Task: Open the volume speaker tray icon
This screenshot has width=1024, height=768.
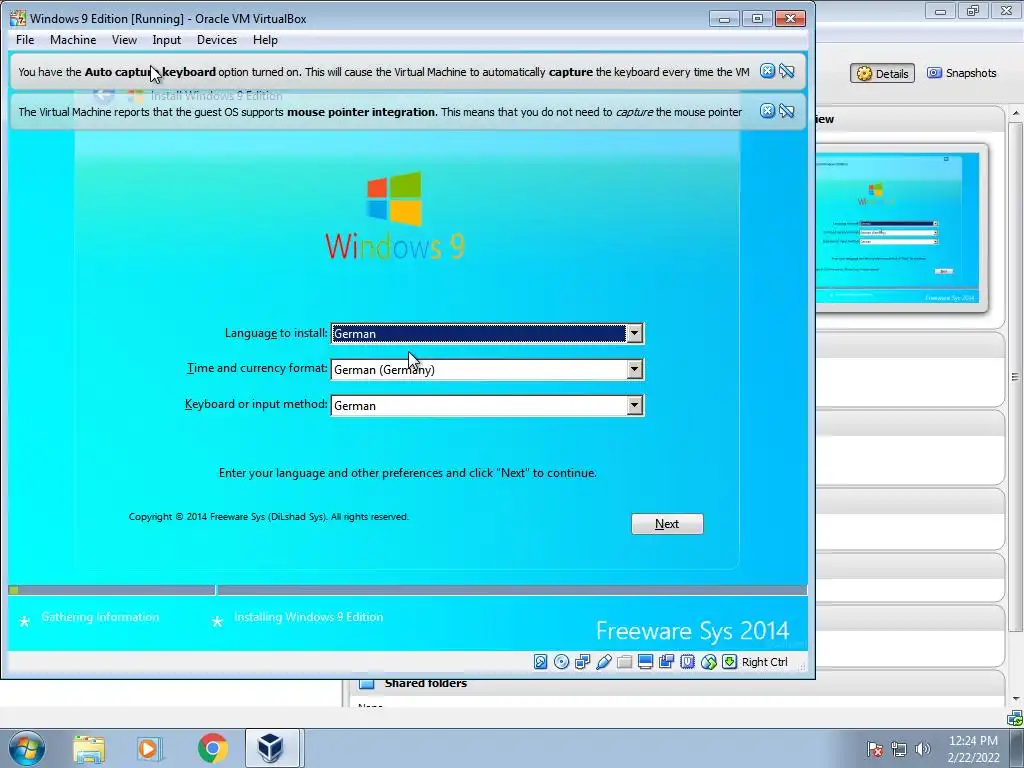Action: click(x=922, y=749)
